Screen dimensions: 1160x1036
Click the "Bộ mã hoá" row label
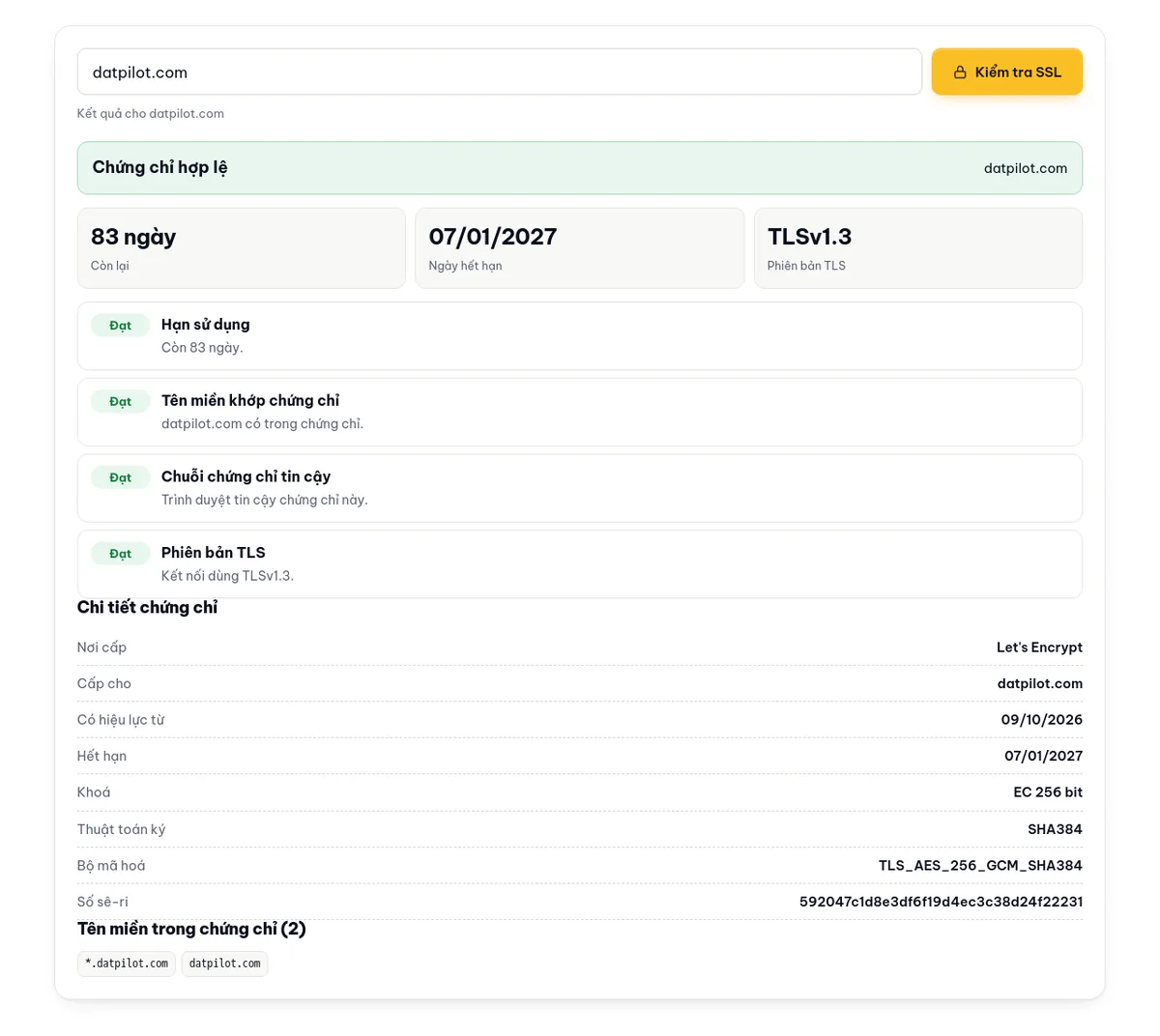(x=111, y=865)
